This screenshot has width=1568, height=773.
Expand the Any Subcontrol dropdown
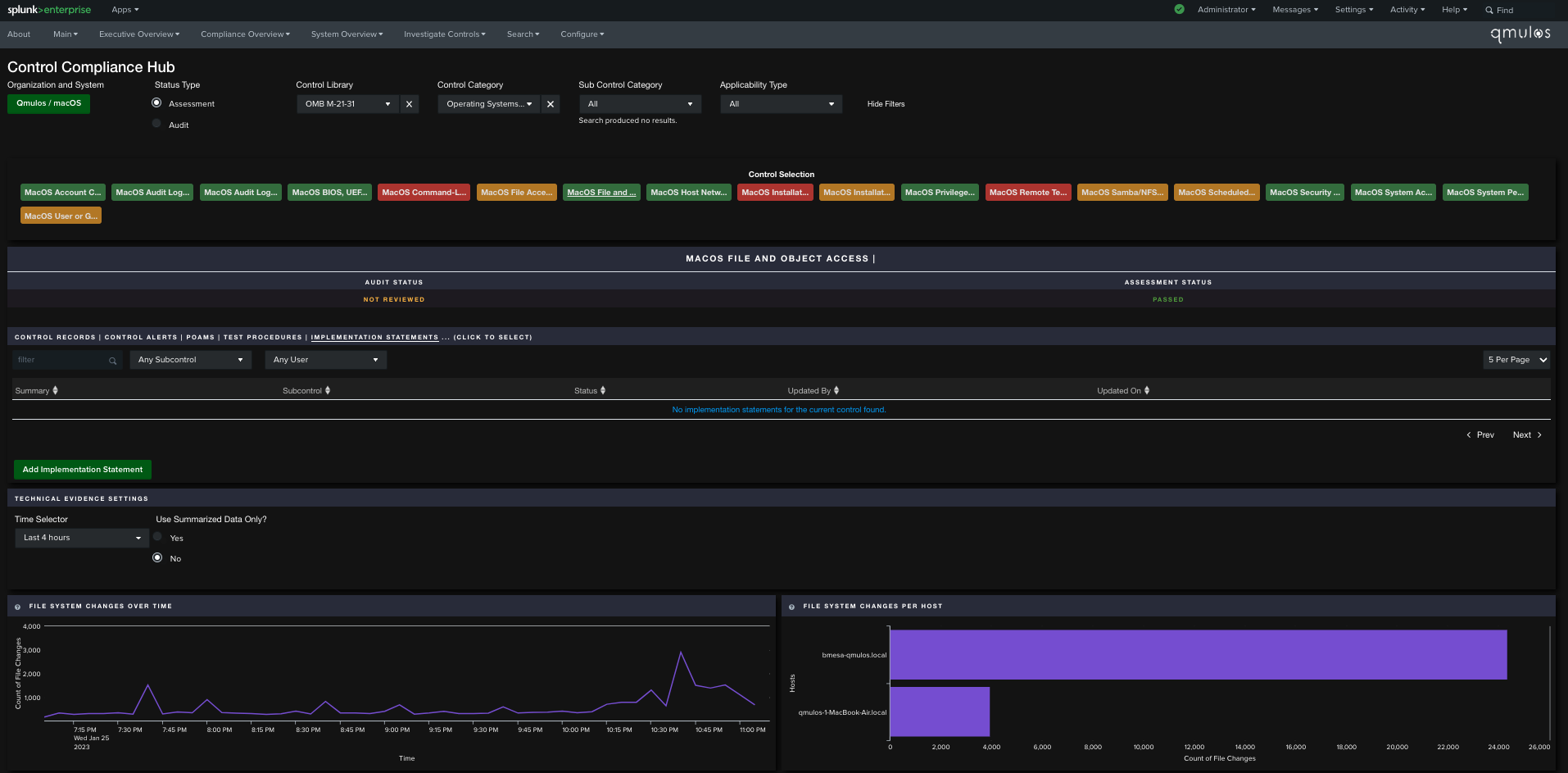[191, 360]
